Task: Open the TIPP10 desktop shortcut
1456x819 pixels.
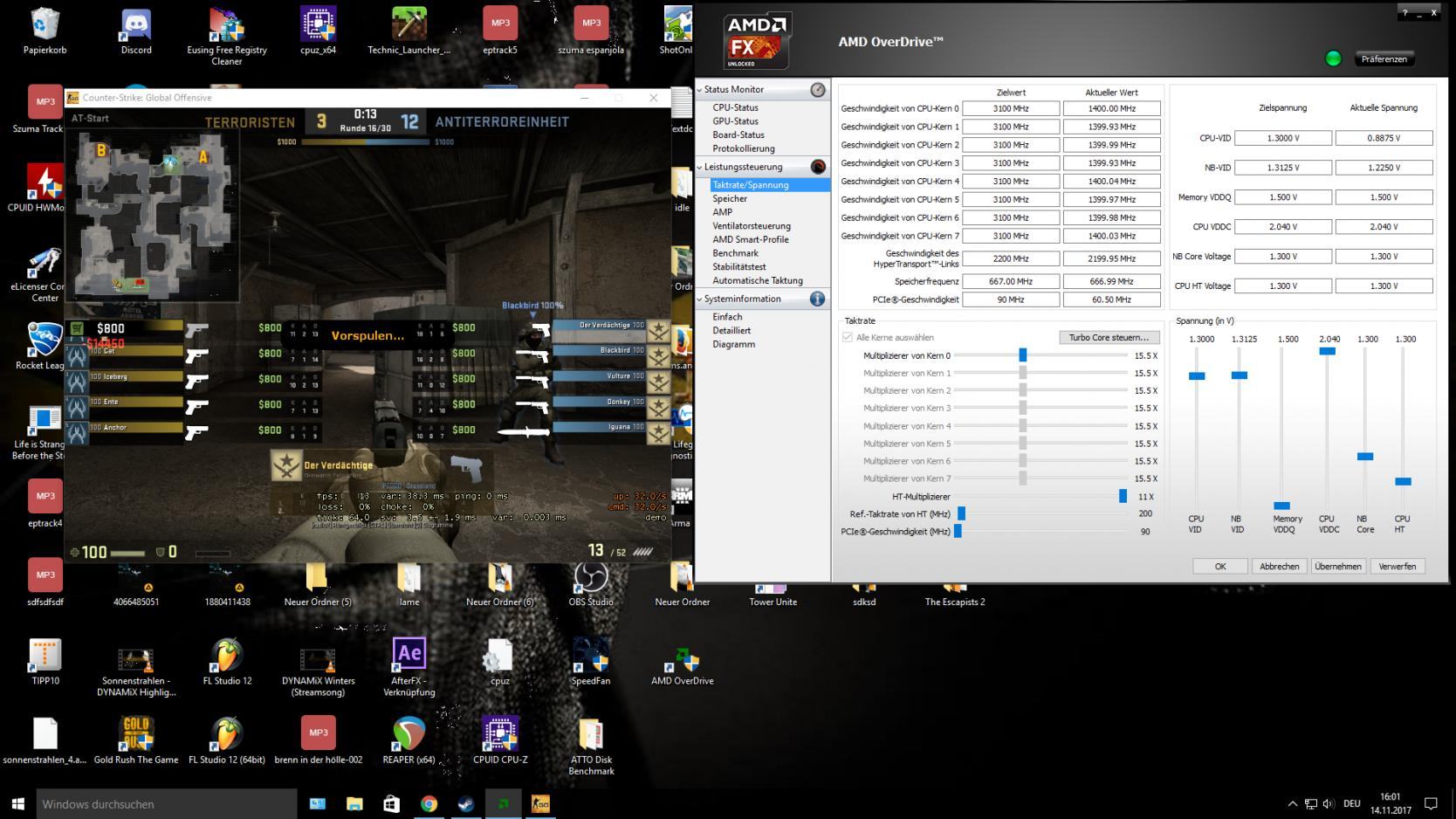Action: pyautogui.click(x=45, y=663)
